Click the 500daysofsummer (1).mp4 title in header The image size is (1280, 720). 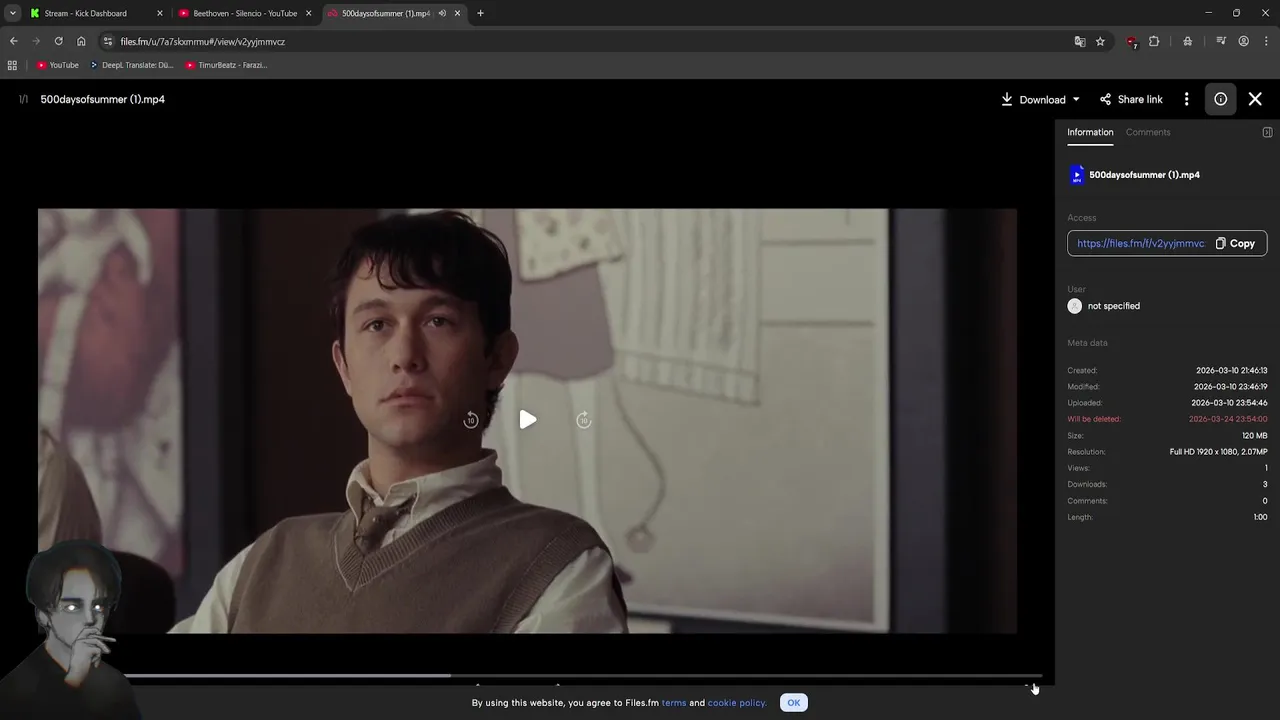tap(103, 99)
